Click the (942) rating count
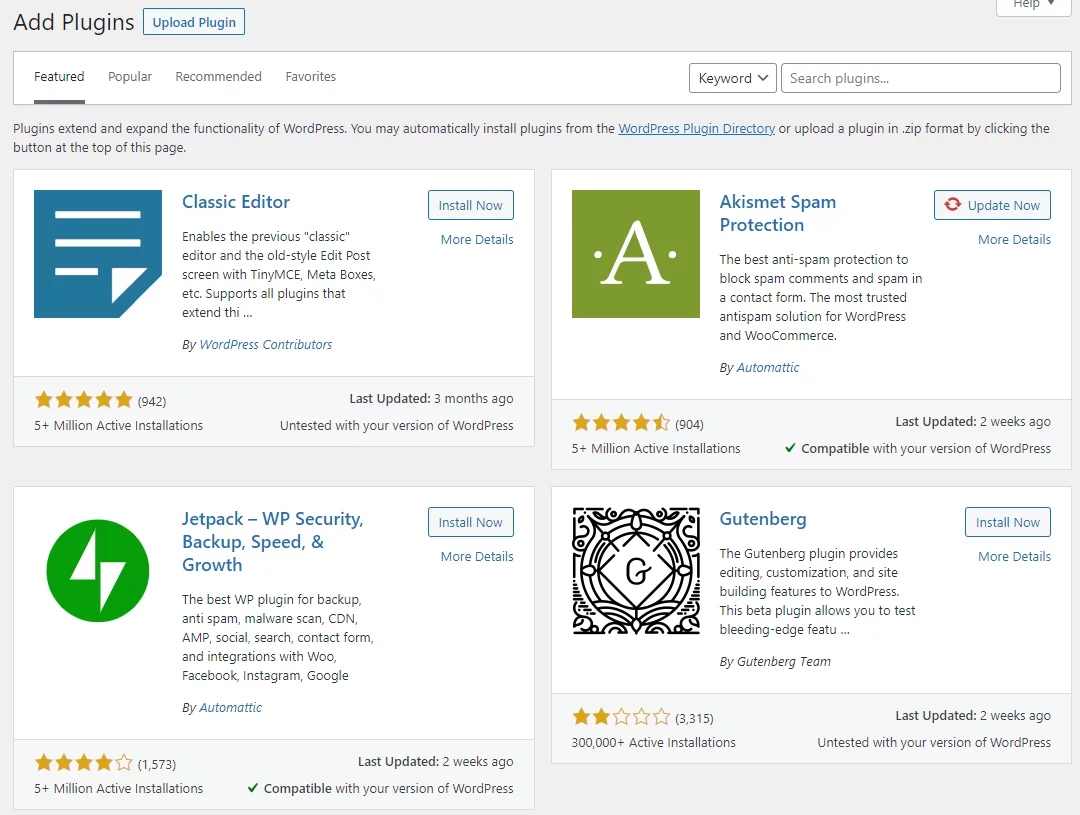Image resolution: width=1080 pixels, height=815 pixels. (x=152, y=401)
